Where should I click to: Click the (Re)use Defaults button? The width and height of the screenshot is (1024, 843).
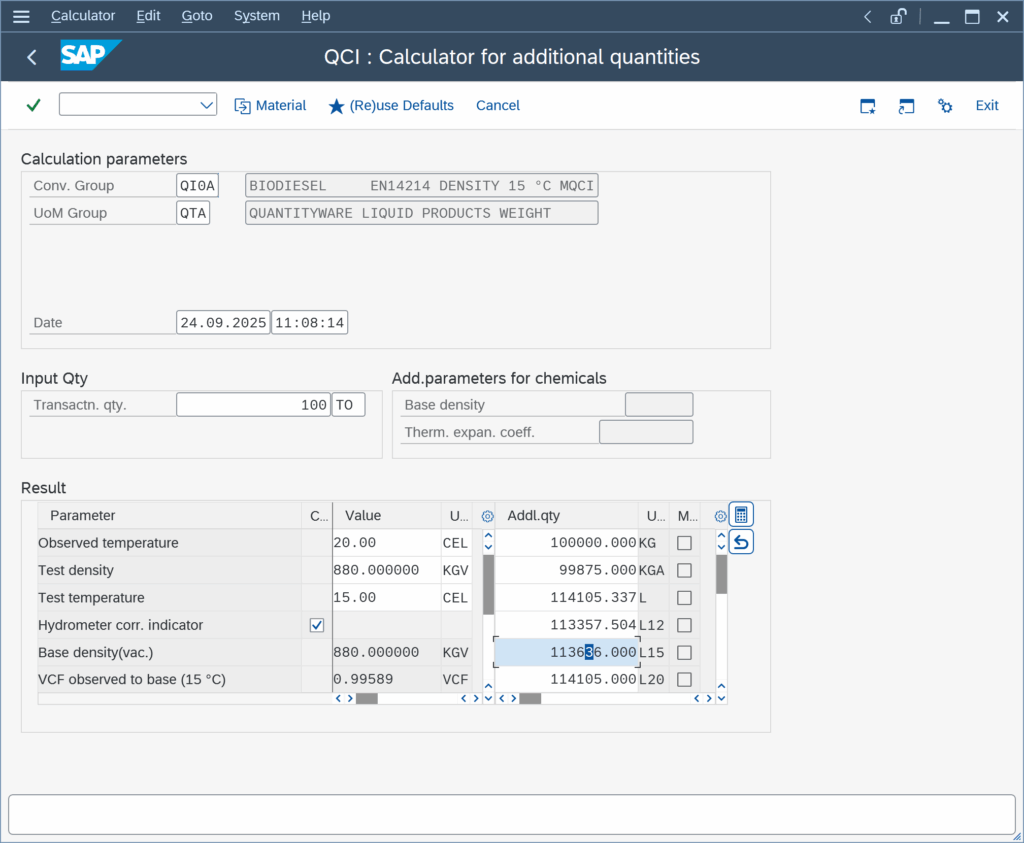[391, 105]
